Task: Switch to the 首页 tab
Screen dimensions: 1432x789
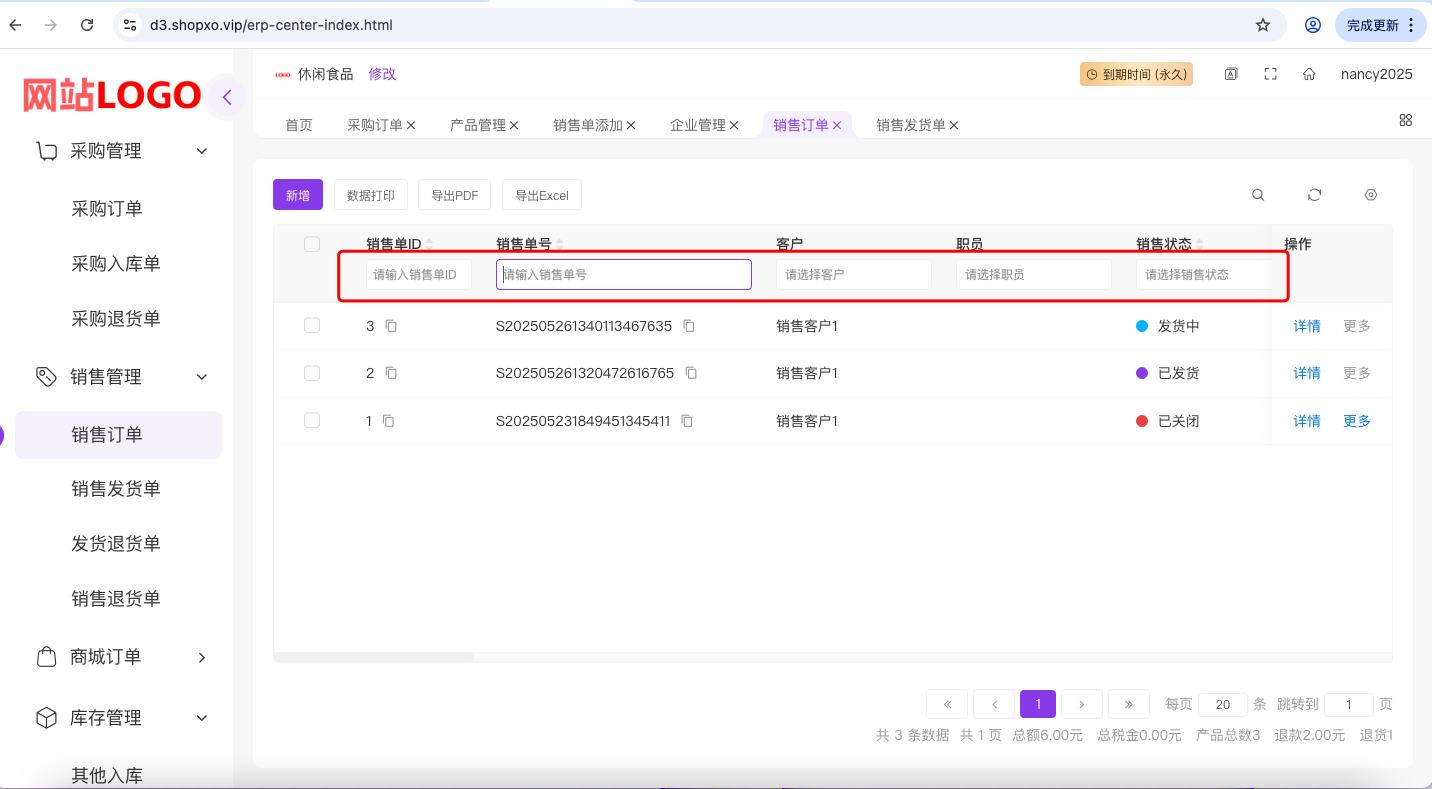Action: click(299, 125)
